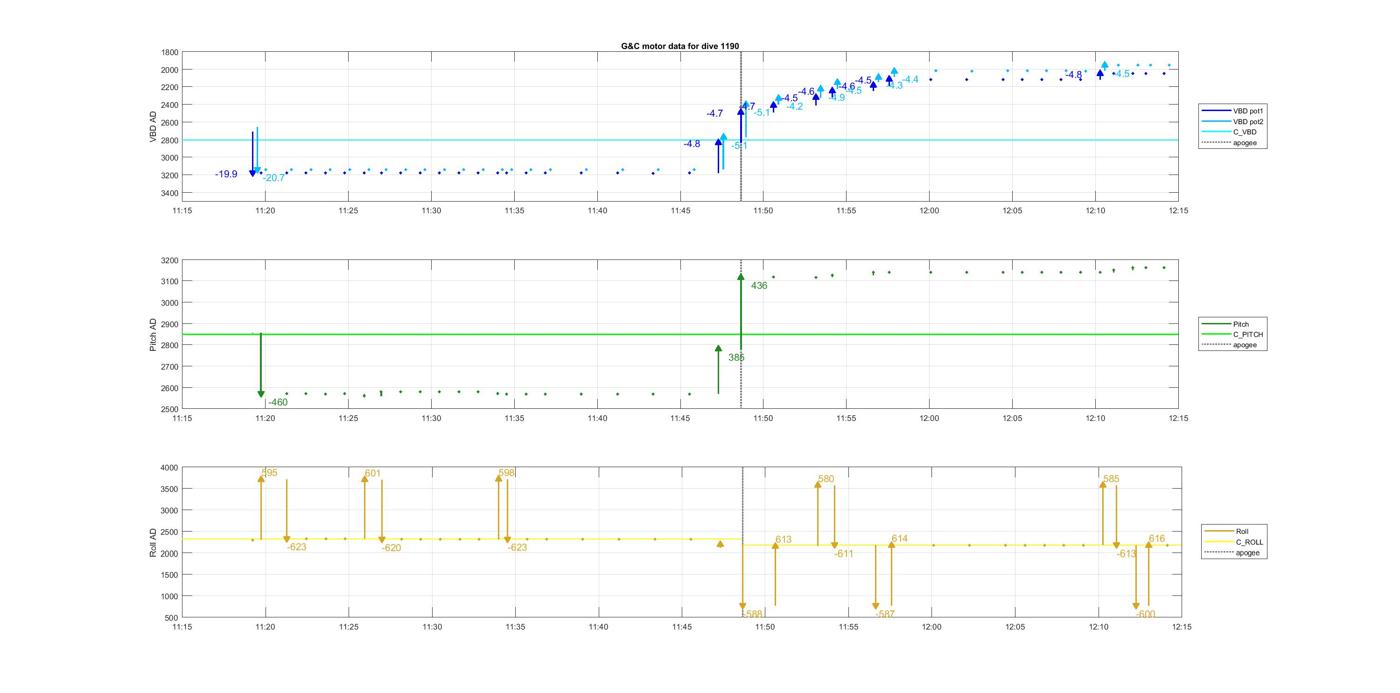Click the '-588' roll data label
Screen dimensions: 1400x693
point(753,613)
